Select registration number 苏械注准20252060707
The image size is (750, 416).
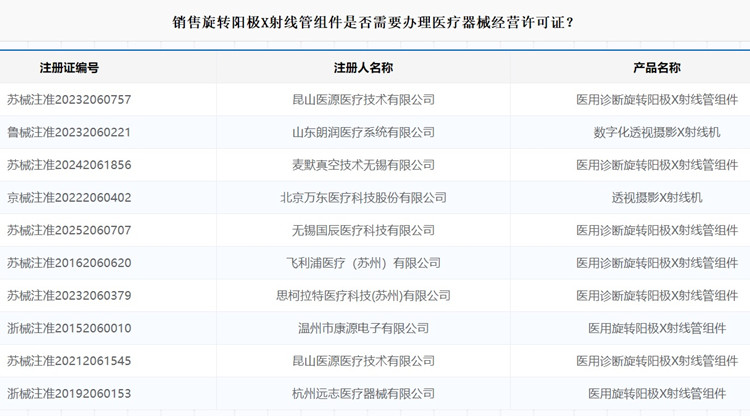pos(69,230)
